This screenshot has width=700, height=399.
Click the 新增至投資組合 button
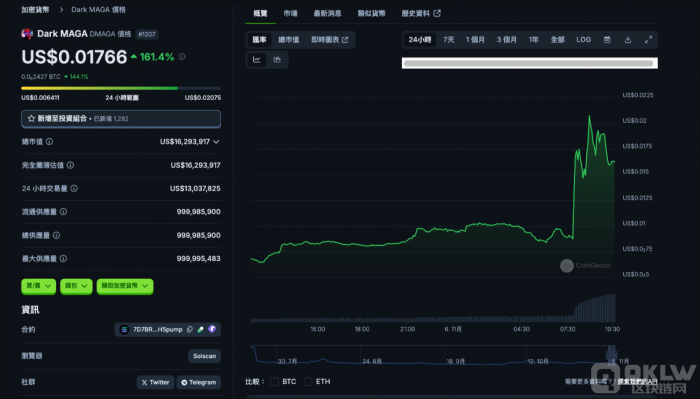click(121, 119)
